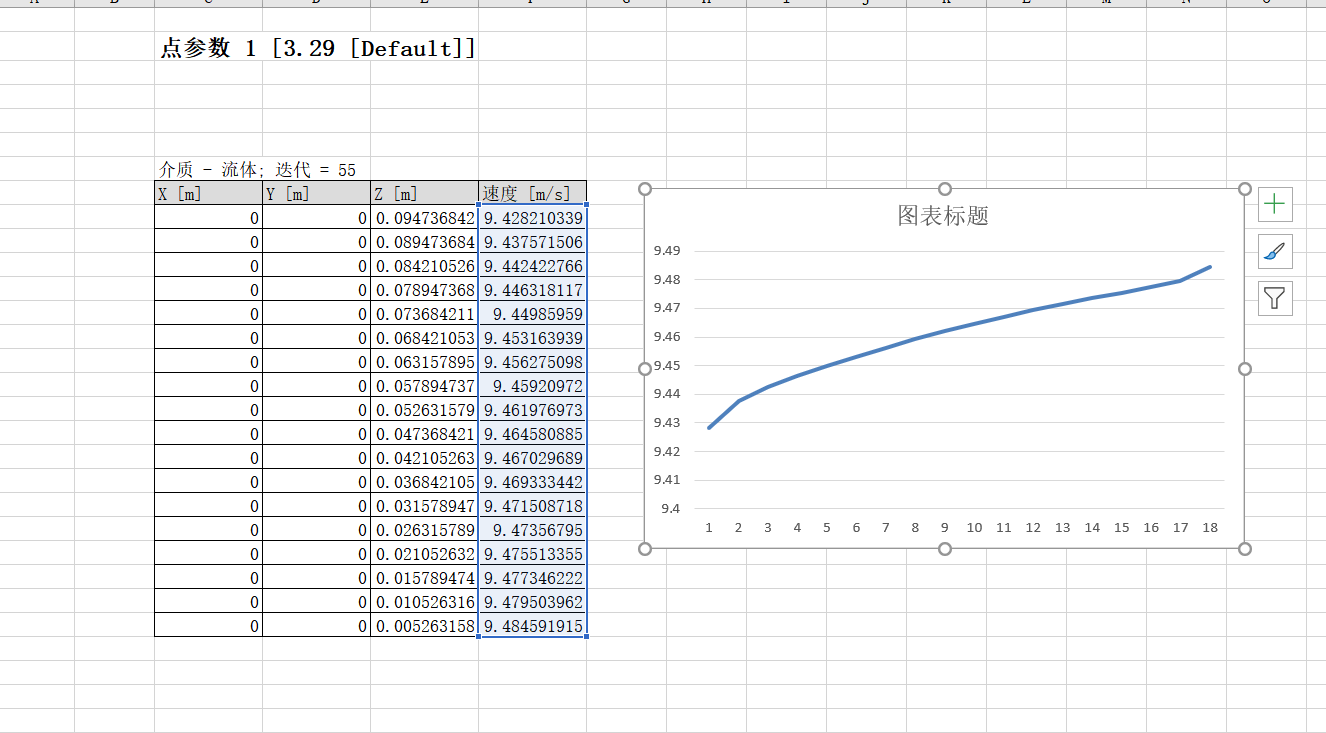Select cell with value 9.456275098
Screen dimensions: 1326x733
(x=532, y=362)
